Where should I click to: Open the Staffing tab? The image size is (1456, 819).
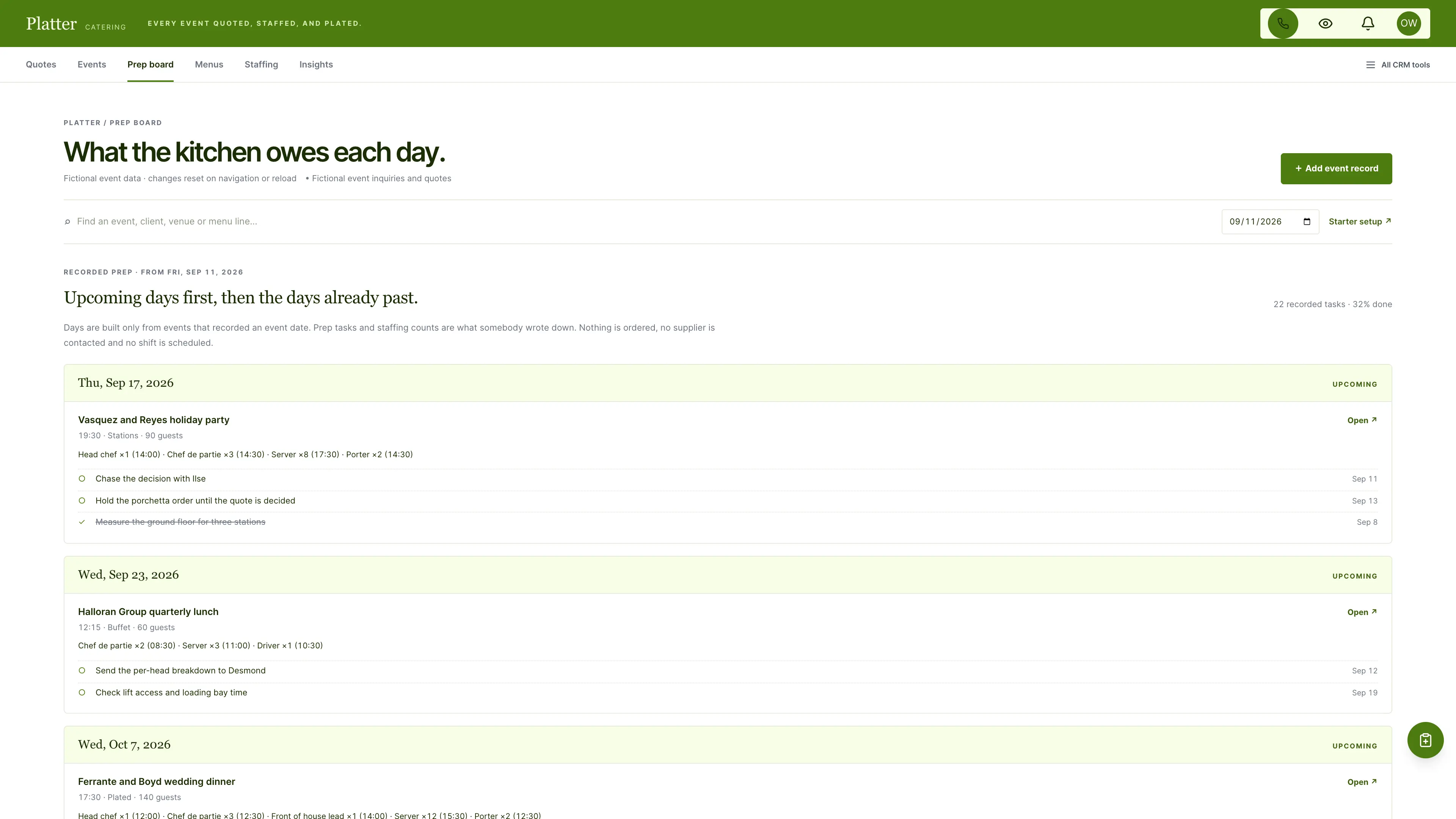(x=261, y=64)
